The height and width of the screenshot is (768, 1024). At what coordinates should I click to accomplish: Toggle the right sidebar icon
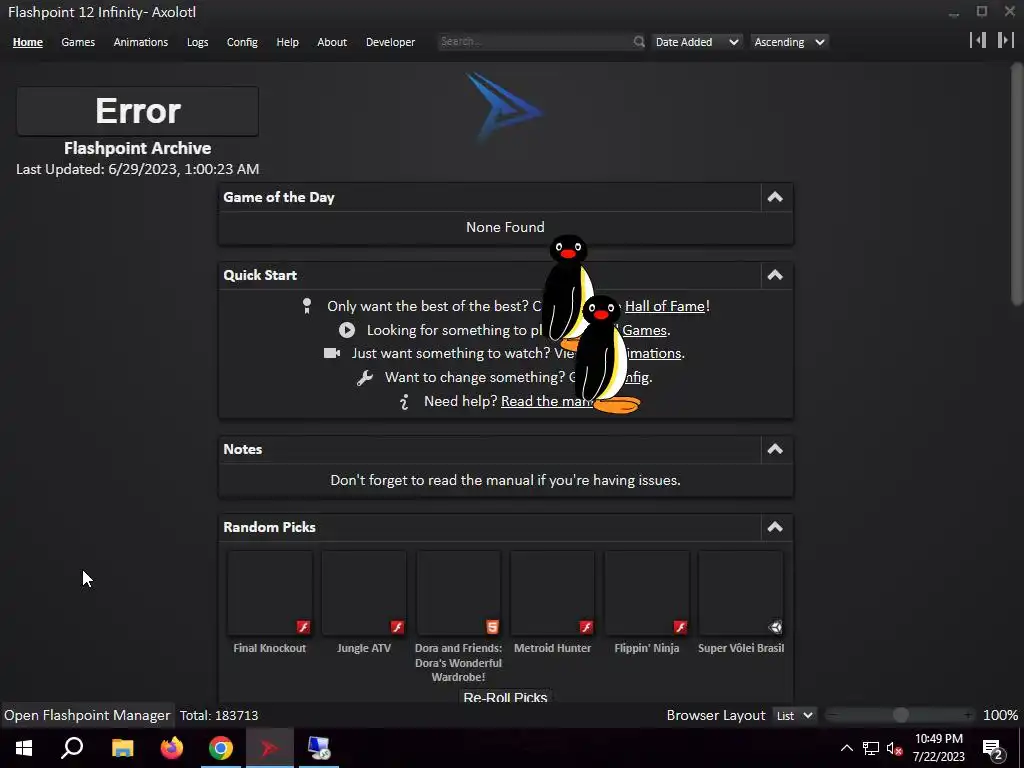coord(1006,40)
